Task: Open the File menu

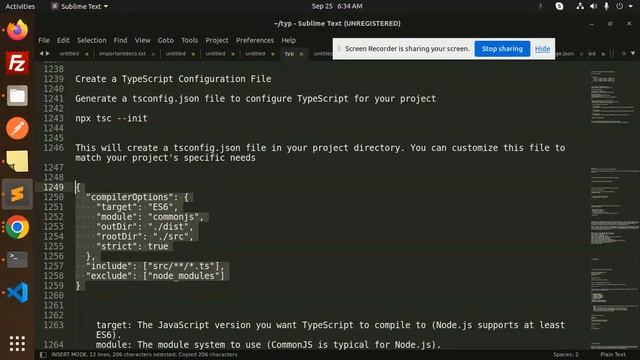Action: pyautogui.click(x=44, y=40)
